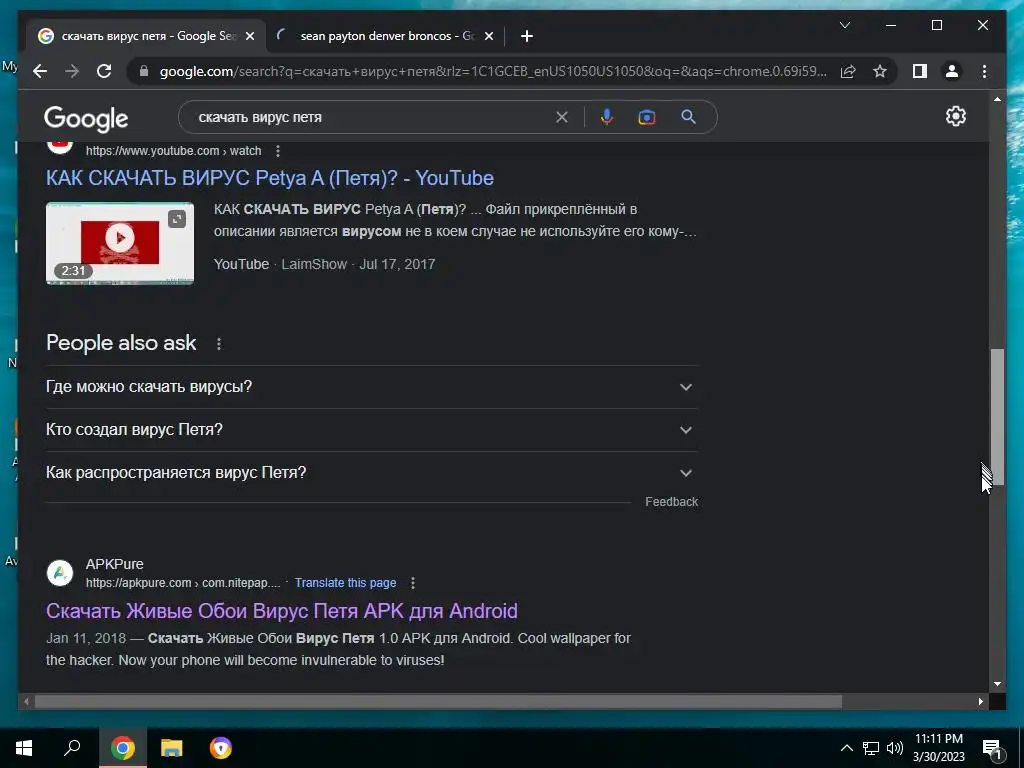
Task: Click the LaimShow channel name
Action: pos(314,264)
